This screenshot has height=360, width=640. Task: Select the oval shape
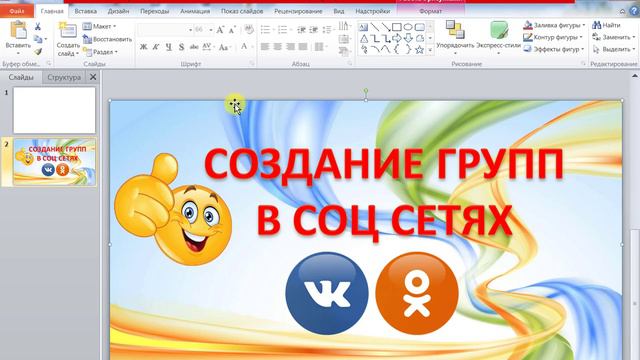[408, 27]
